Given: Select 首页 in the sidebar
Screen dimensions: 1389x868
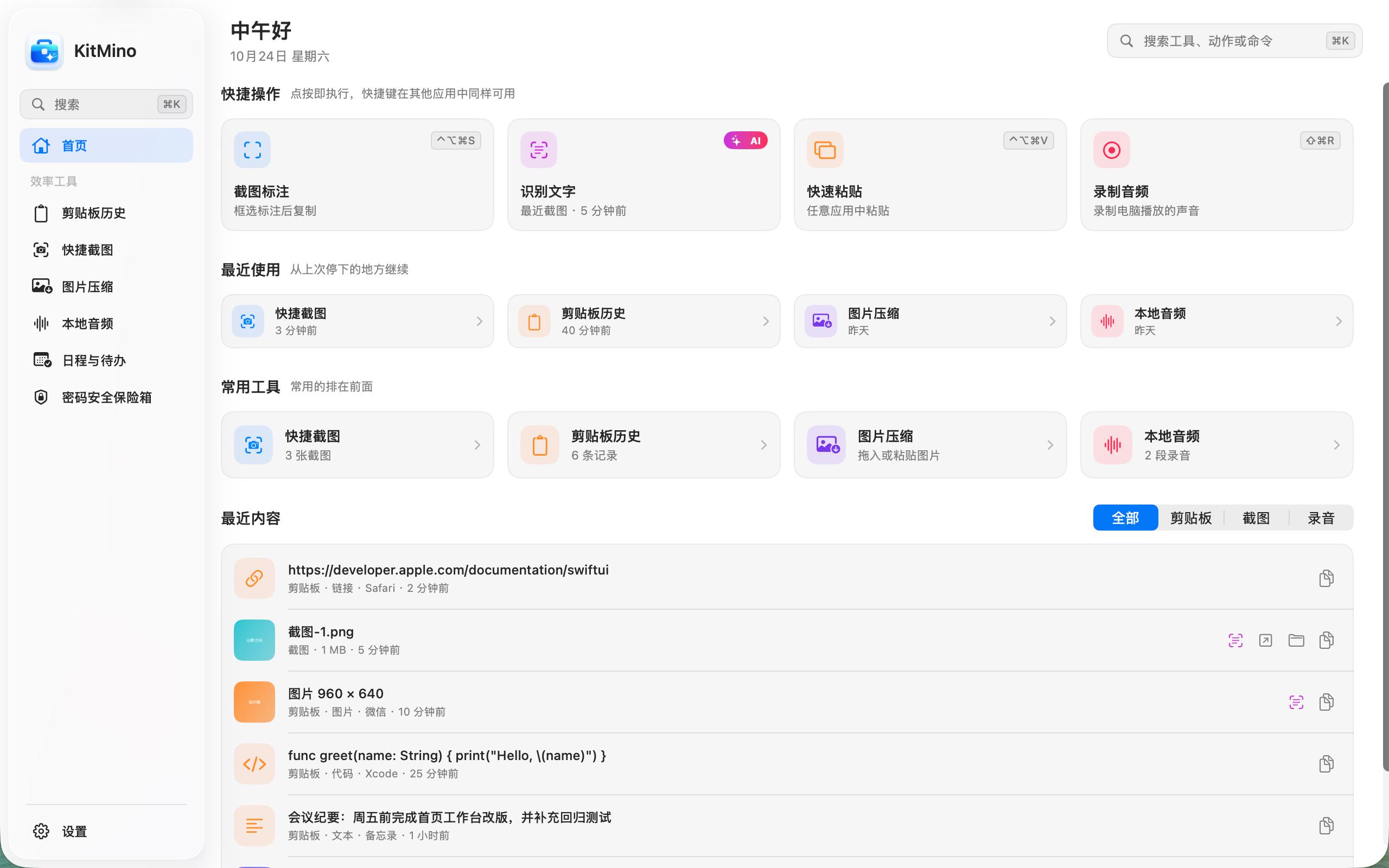Looking at the screenshot, I should pyautogui.click(x=106, y=145).
